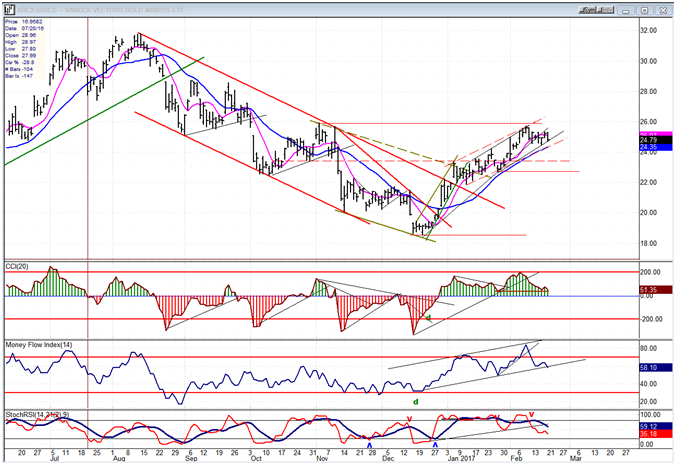Click the price data box in chart corner

[24, 49]
